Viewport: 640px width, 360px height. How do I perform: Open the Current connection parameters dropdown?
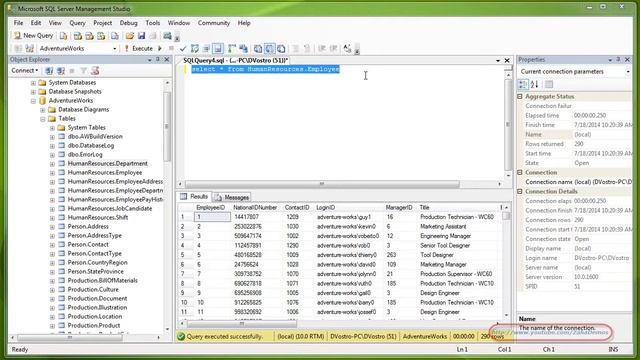(x=628, y=72)
